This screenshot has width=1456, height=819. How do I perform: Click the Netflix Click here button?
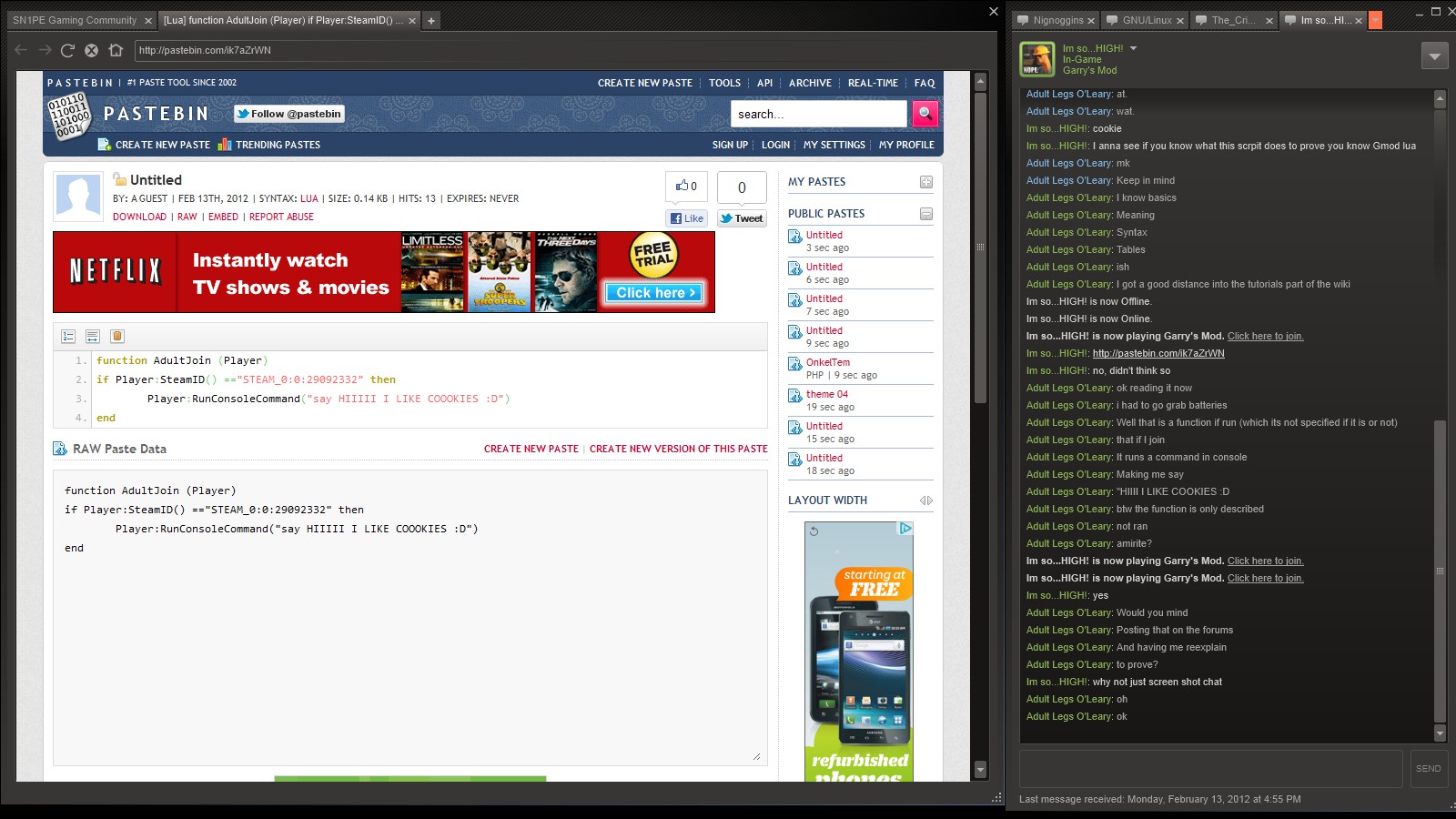point(655,292)
